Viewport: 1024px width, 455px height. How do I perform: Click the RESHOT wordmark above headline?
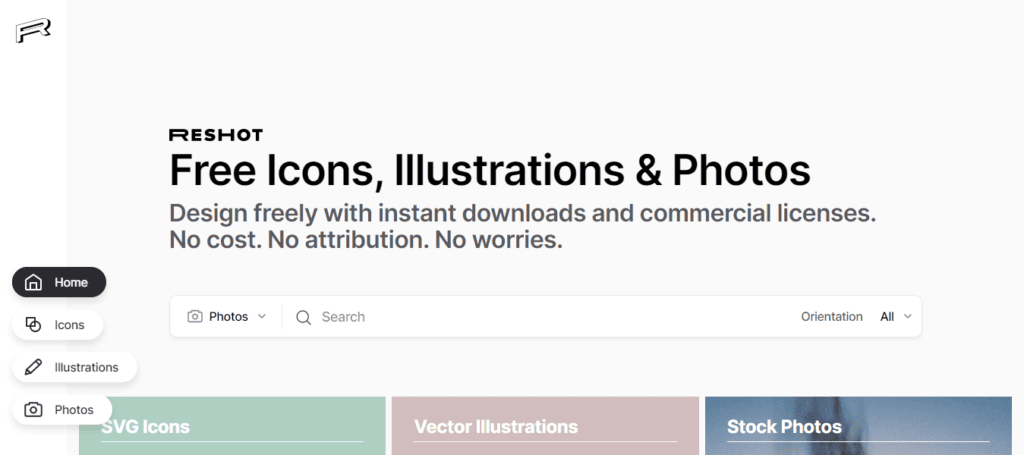216,135
